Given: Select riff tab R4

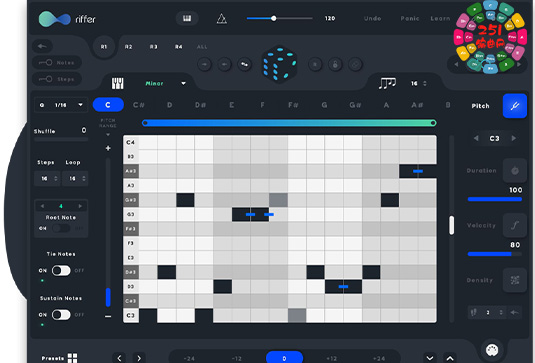Looking at the screenshot, I should (178, 47).
